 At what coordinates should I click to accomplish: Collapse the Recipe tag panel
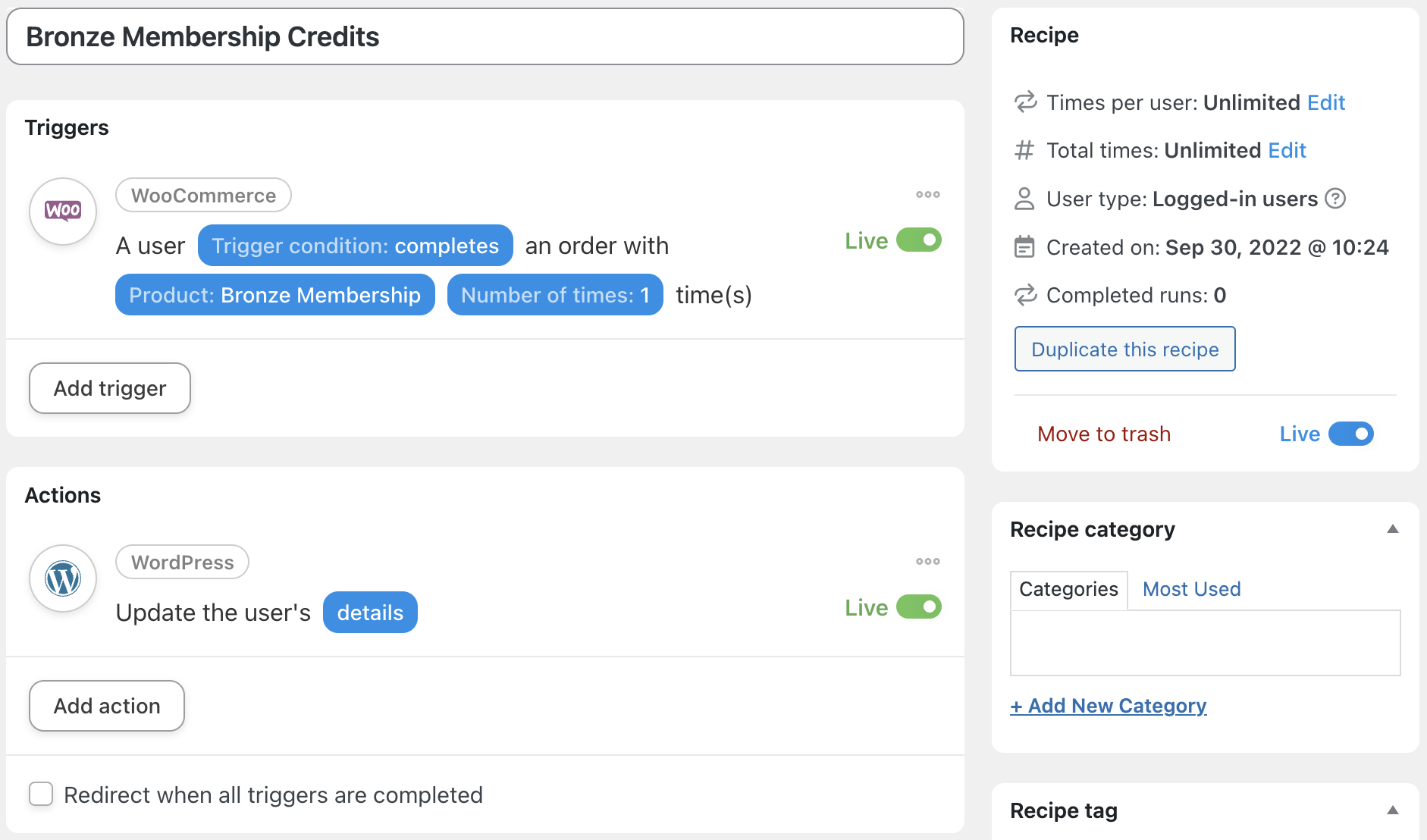point(1393,810)
